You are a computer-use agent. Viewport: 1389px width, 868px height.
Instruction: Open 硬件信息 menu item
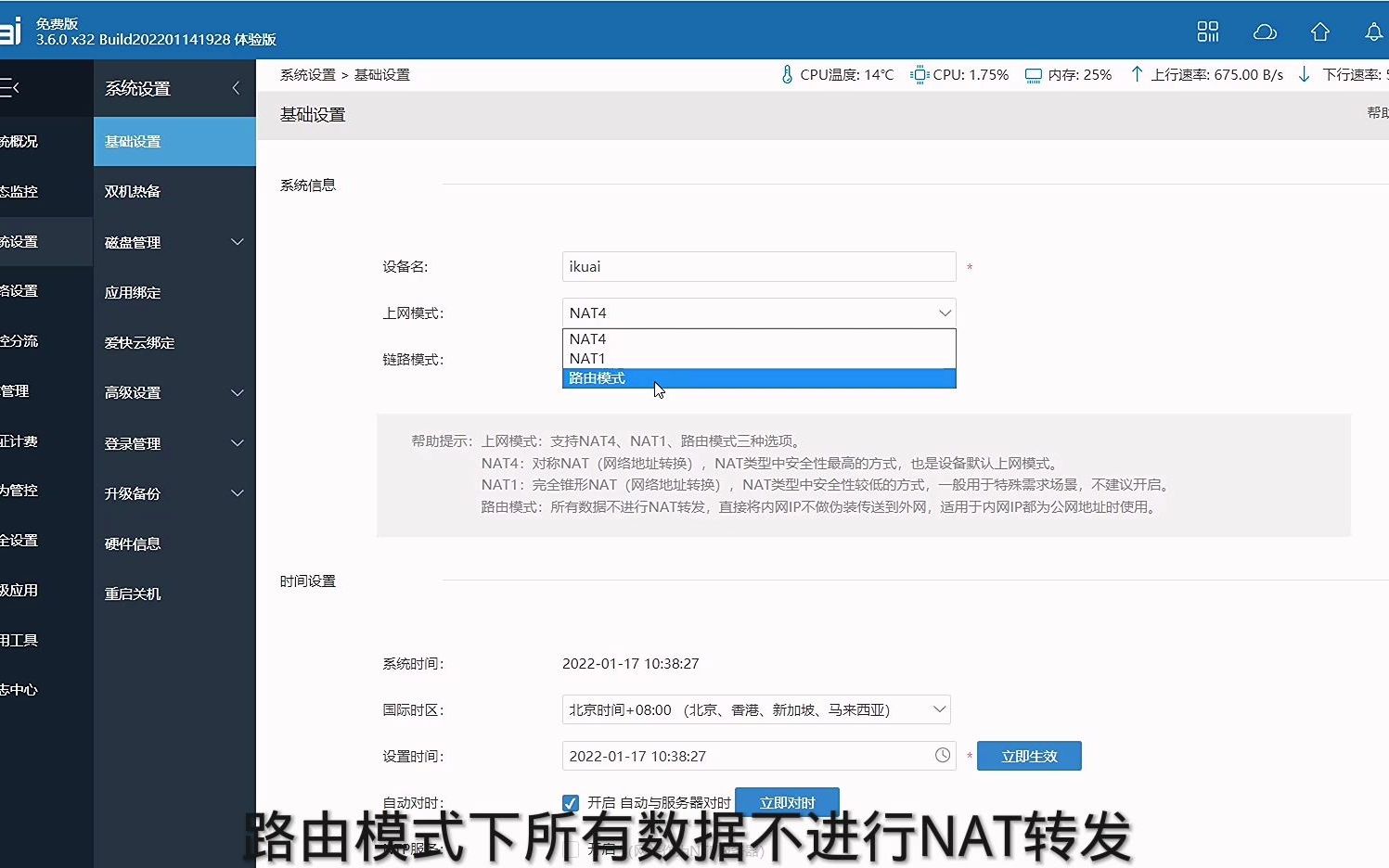(x=174, y=543)
